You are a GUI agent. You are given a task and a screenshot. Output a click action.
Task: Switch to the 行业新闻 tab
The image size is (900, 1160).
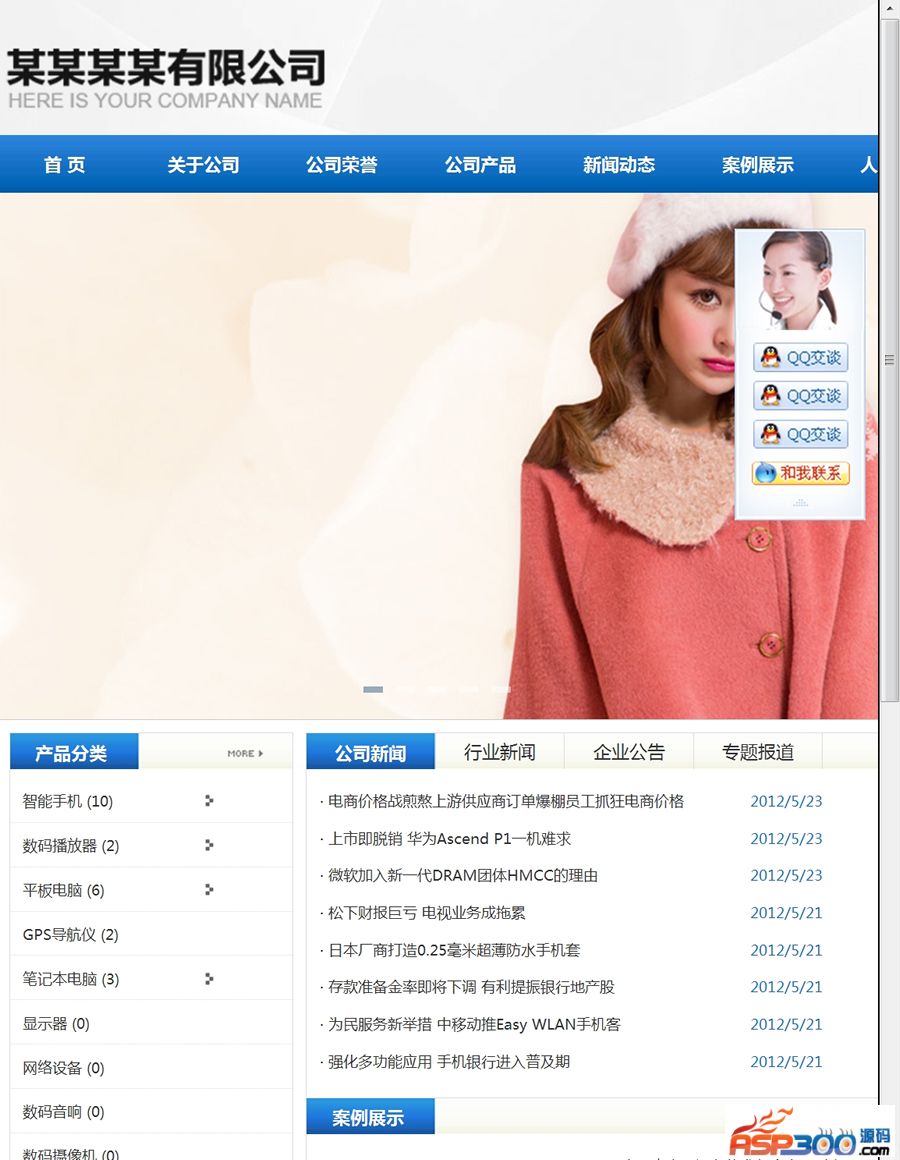click(x=499, y=752)
